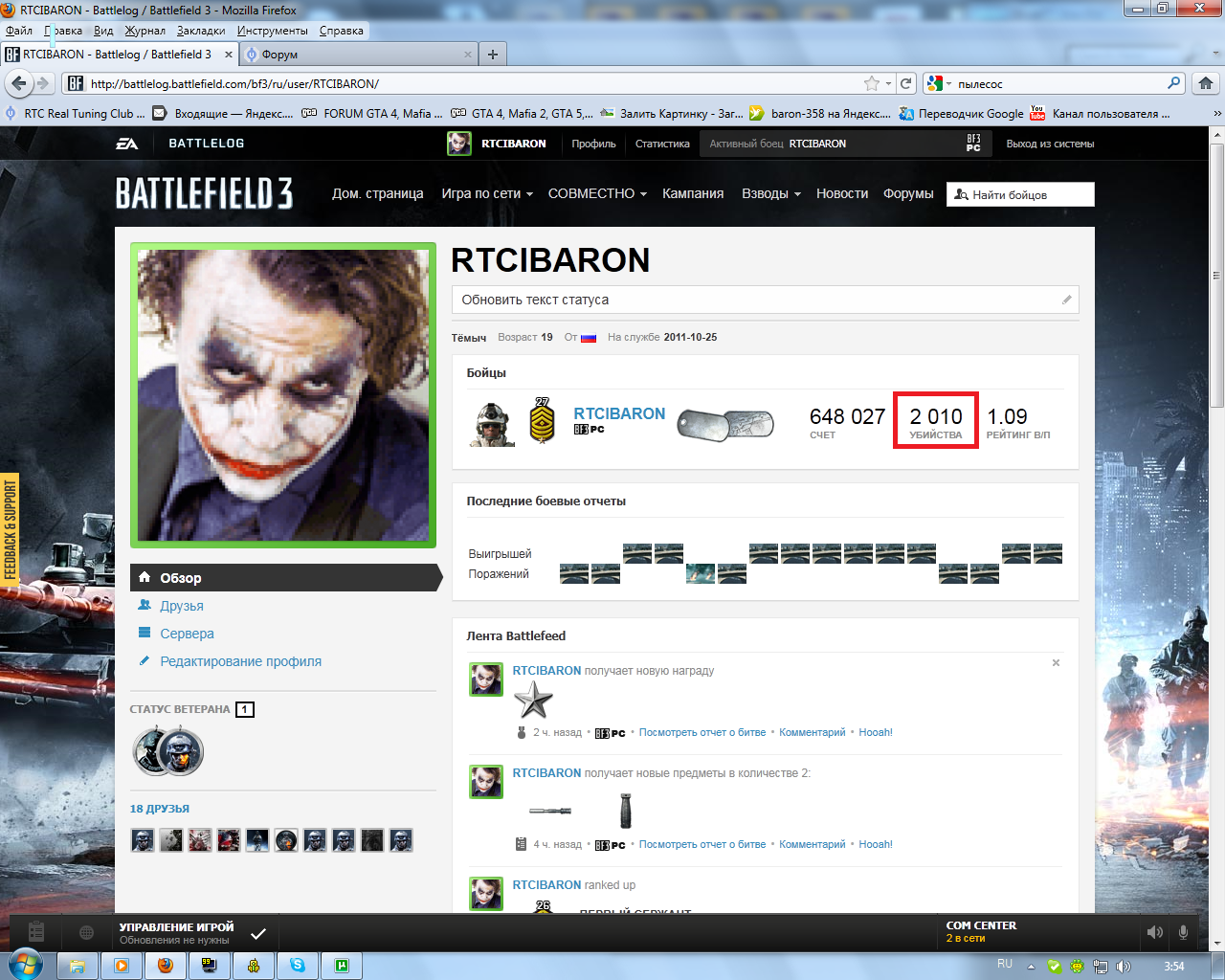Open 'Кампания' navigation link
The width and height of the screenshot is (1225, 980).
[693, 193]
